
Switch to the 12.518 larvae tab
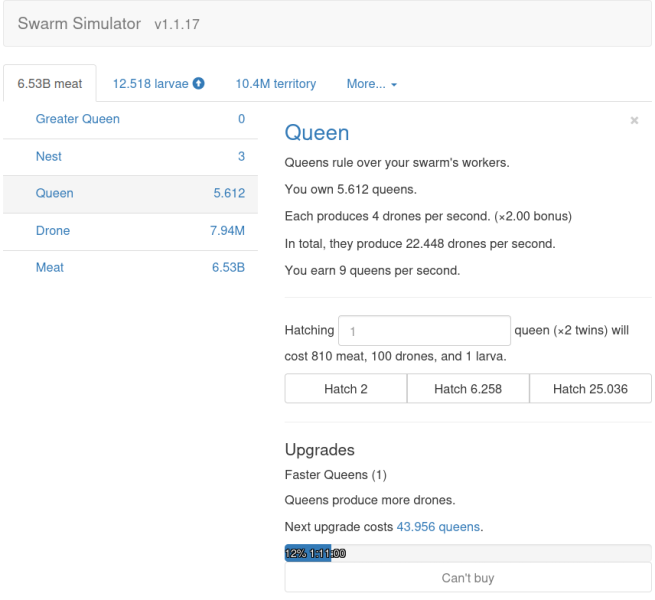pyautogui.click(x=158, y=84)
